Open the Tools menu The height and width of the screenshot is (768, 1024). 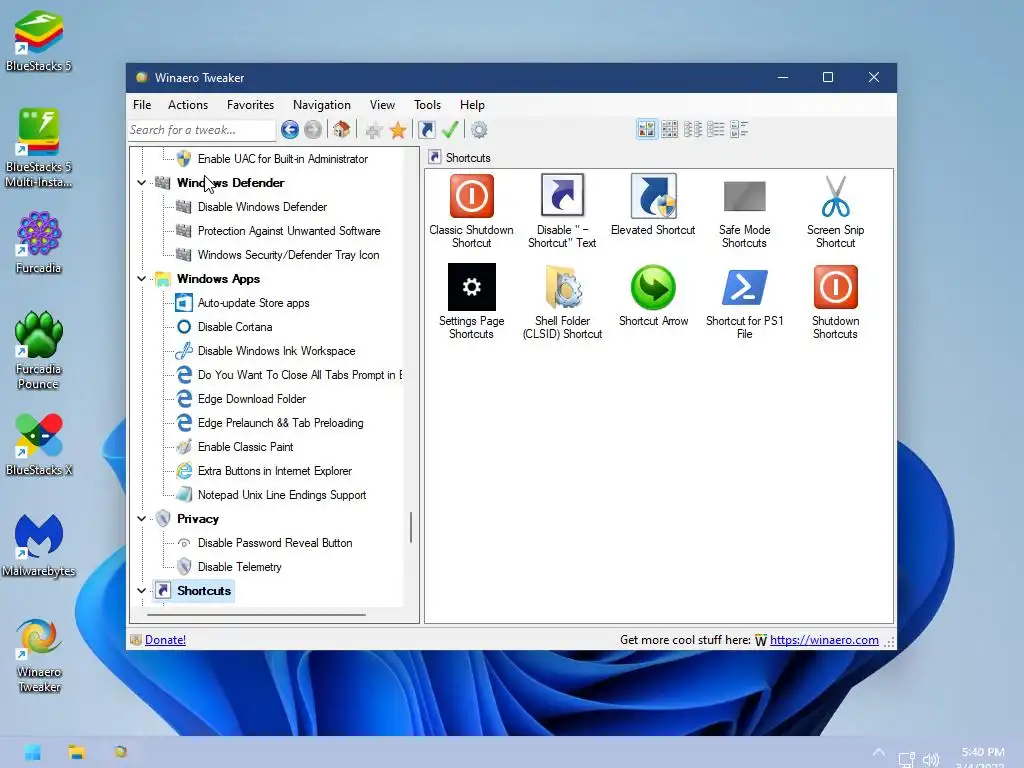(x=427, y=104)
